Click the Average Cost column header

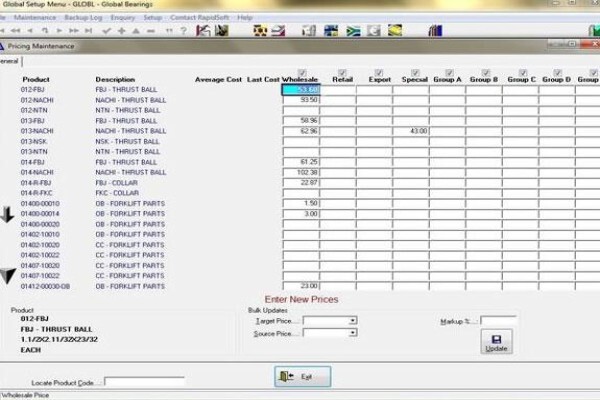point(218,80)
